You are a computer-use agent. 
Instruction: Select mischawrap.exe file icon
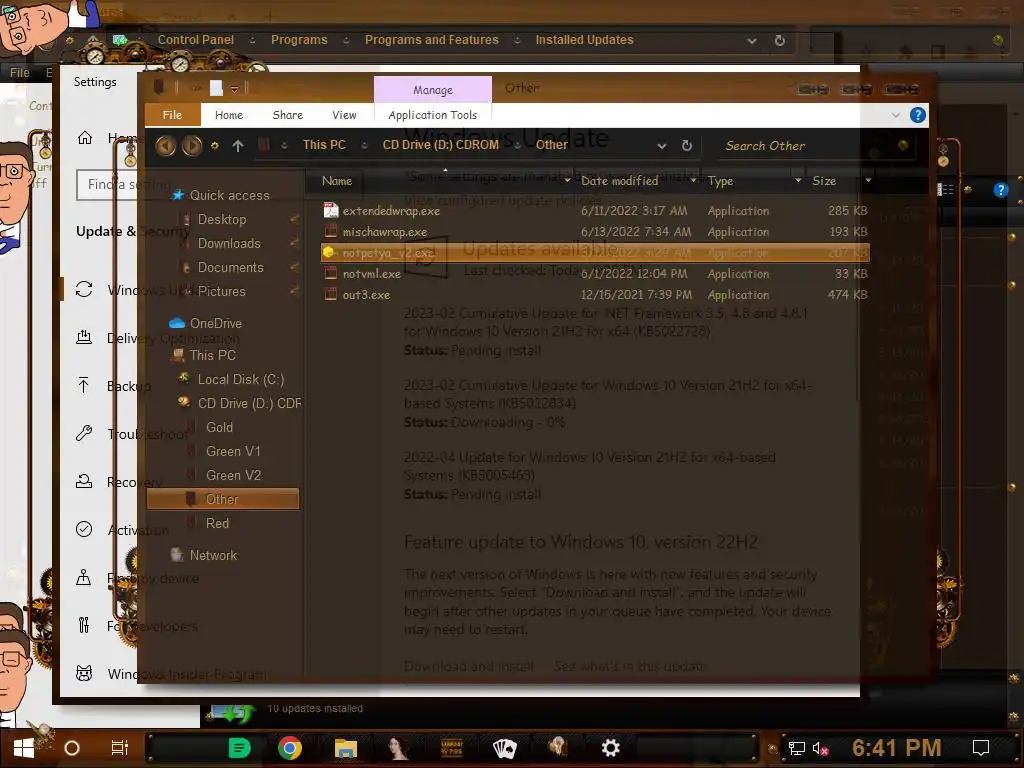click(331, 231)
